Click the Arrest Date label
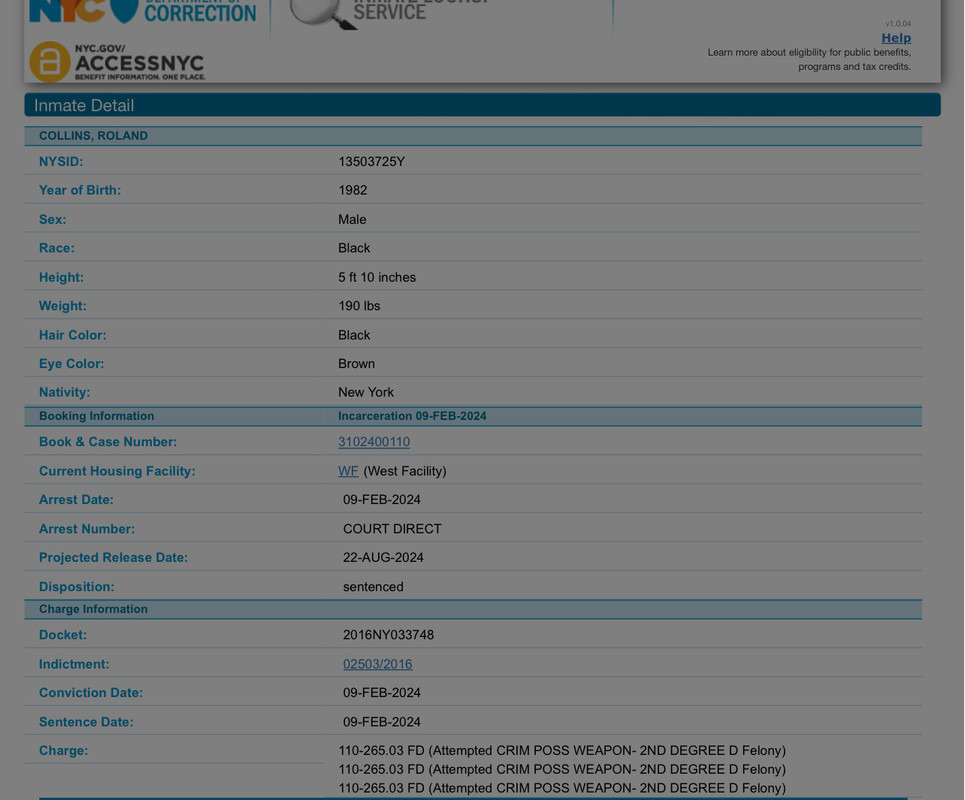Image resolution: width=965 pixels, height=800 pixels. [x=76, y=500]
